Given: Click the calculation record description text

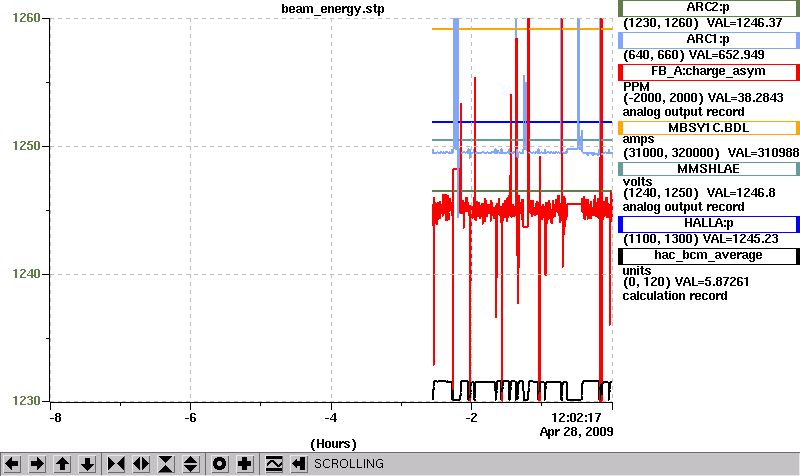Looking at the screenshot, I should [x=675, y=296].
